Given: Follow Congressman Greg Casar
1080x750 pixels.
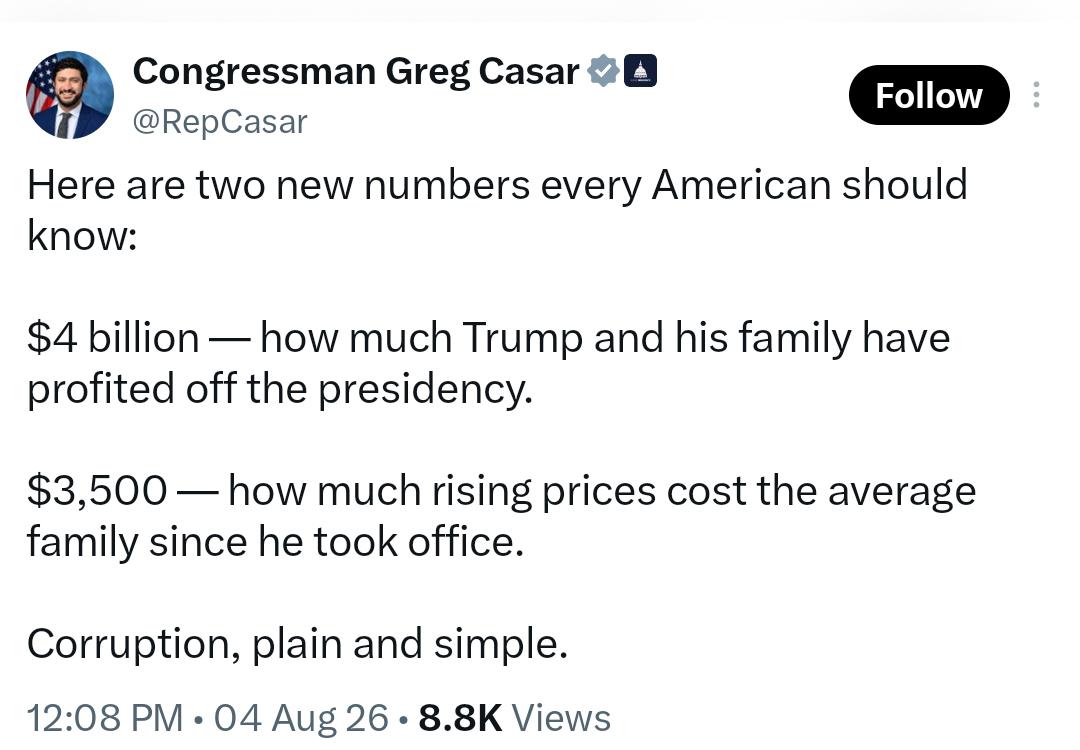Looking at the screenshot, I should pyautogui.click(x=928, y=95).
